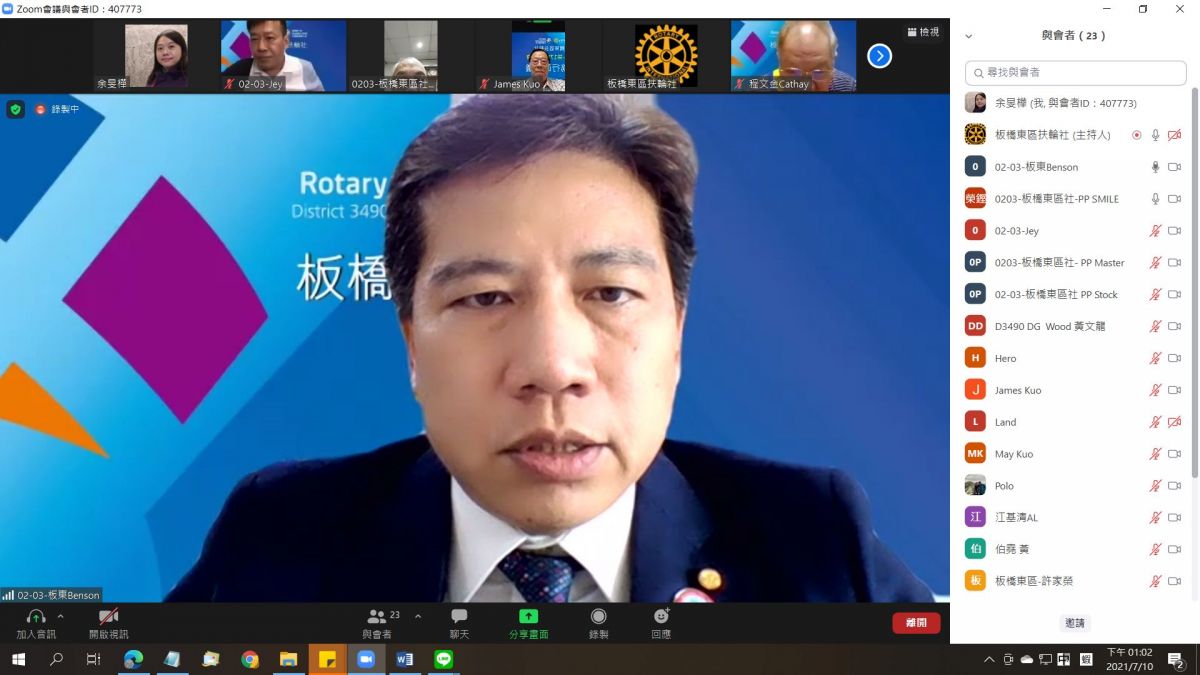Viewport: 1200px width, 675px height.
Task: Click microphone icon on 板橋東區扶輪社 (主持人) row
Action: (x=1155, y=135)
